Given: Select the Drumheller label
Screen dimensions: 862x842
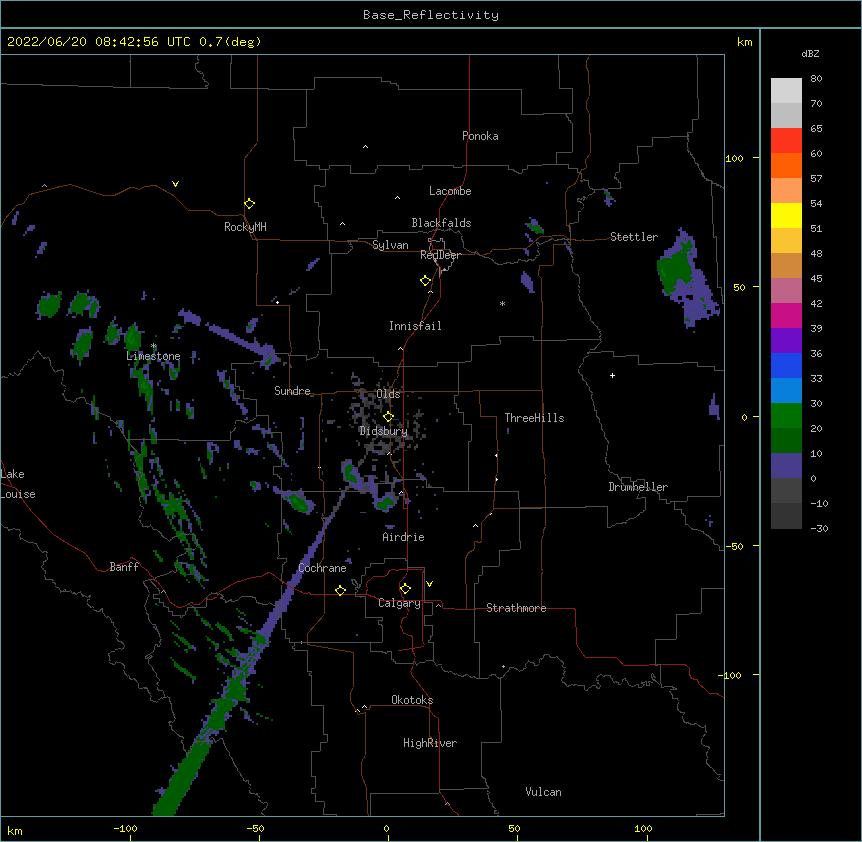Looking at the screenshot, I should [638, 487].
